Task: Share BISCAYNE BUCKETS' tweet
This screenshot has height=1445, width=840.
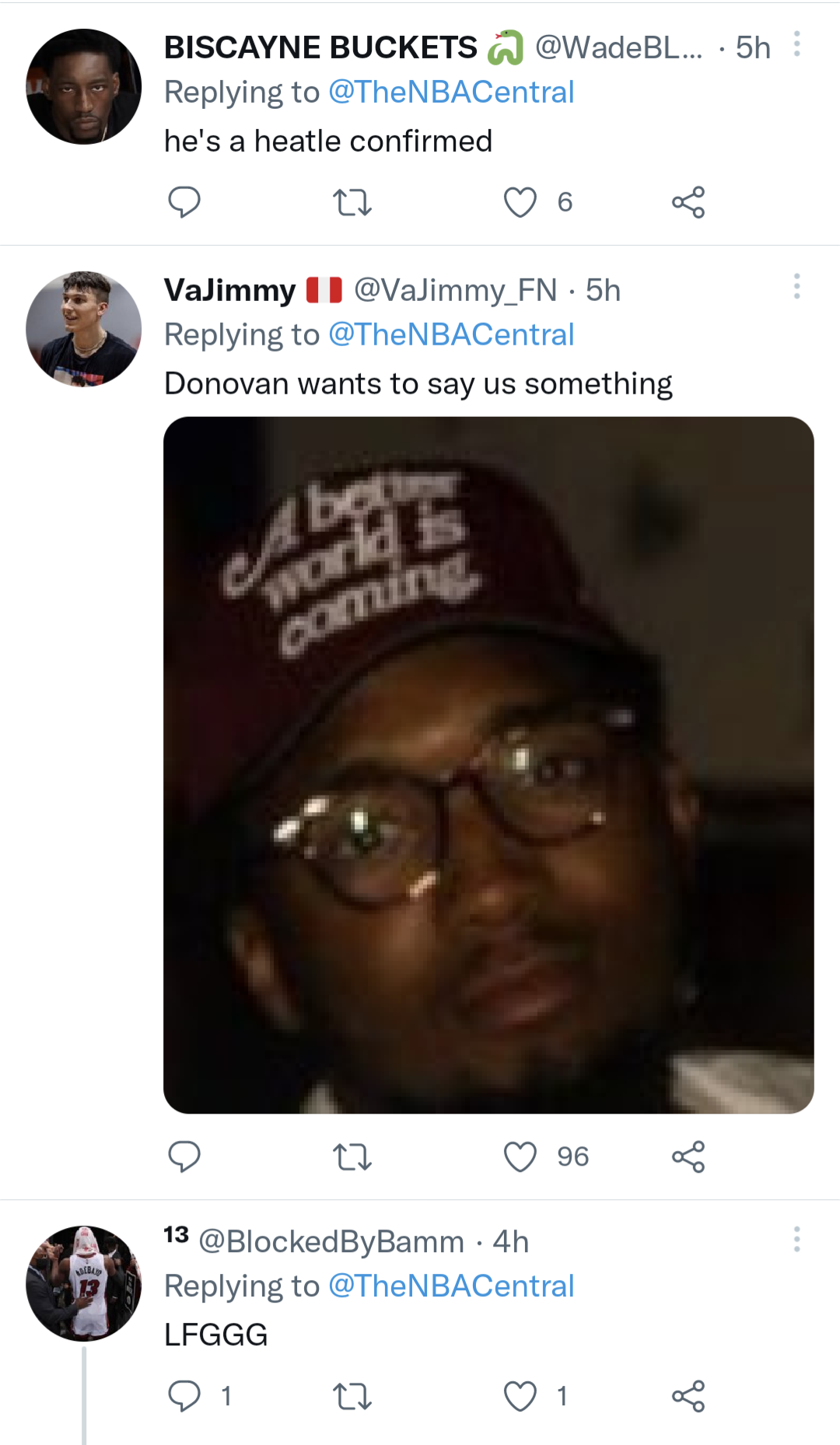Action: (688, 202)
